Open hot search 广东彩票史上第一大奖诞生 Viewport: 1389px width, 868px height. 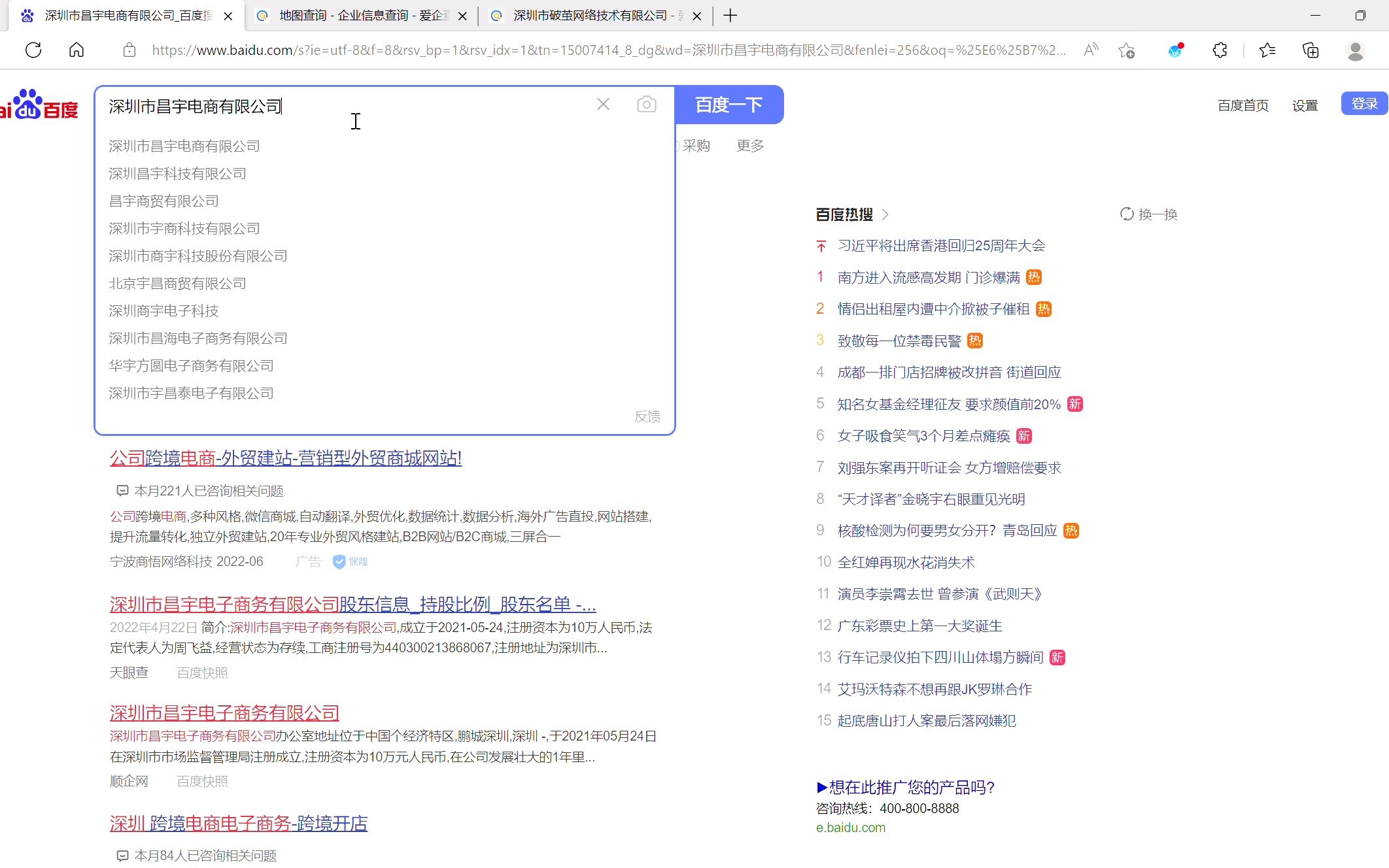click(x=920, y=626)
